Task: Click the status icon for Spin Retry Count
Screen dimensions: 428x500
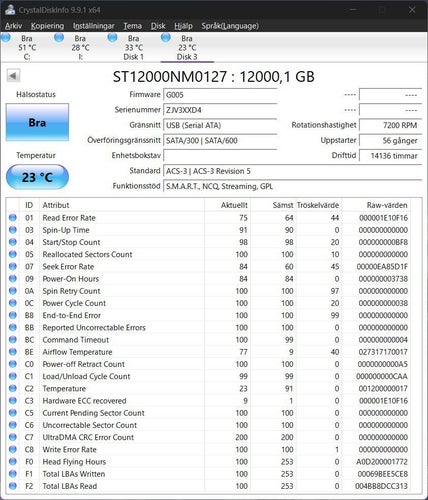Action: [x=13, y=291]
